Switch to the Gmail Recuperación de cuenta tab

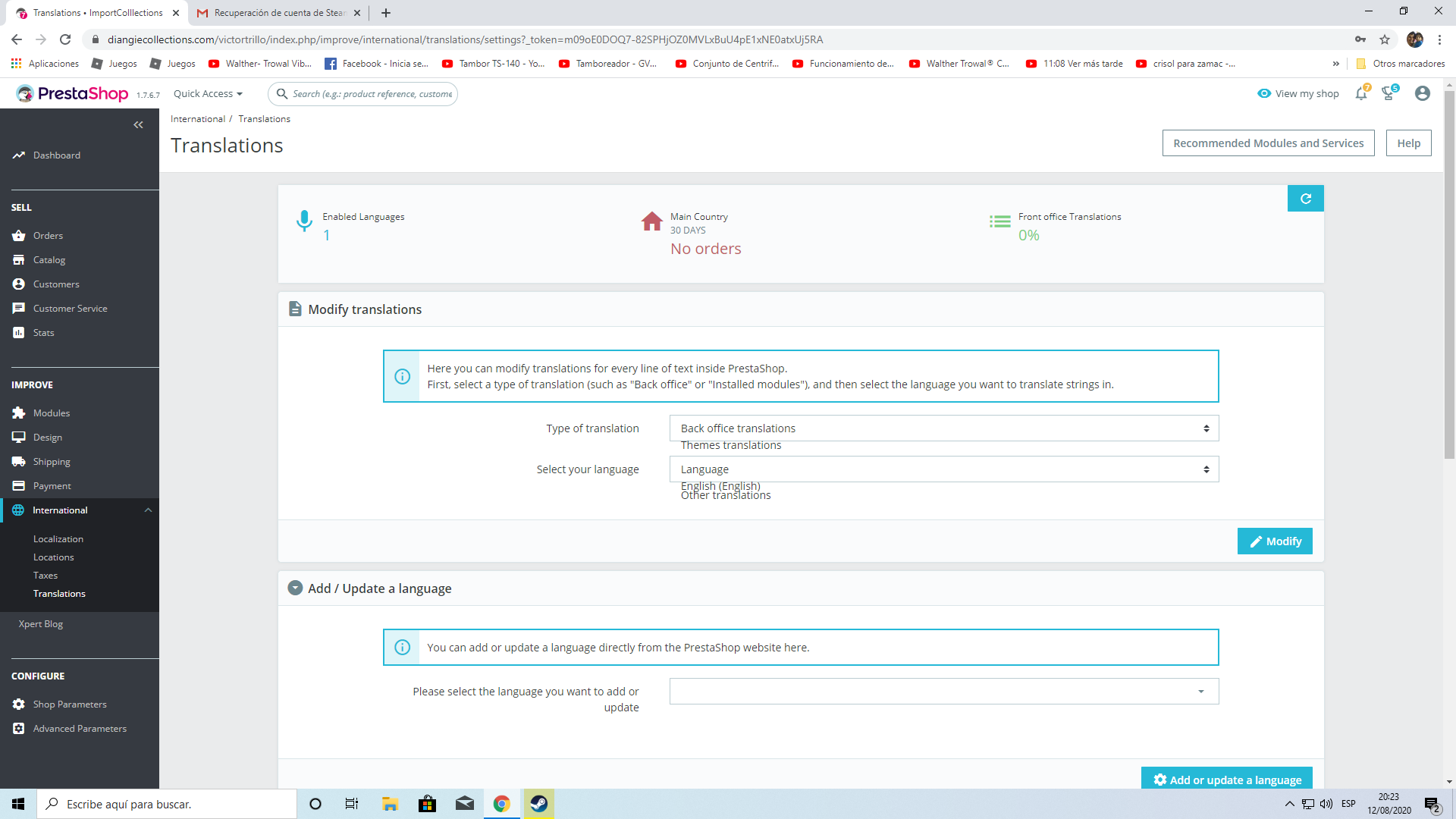[x=278, y=13]
